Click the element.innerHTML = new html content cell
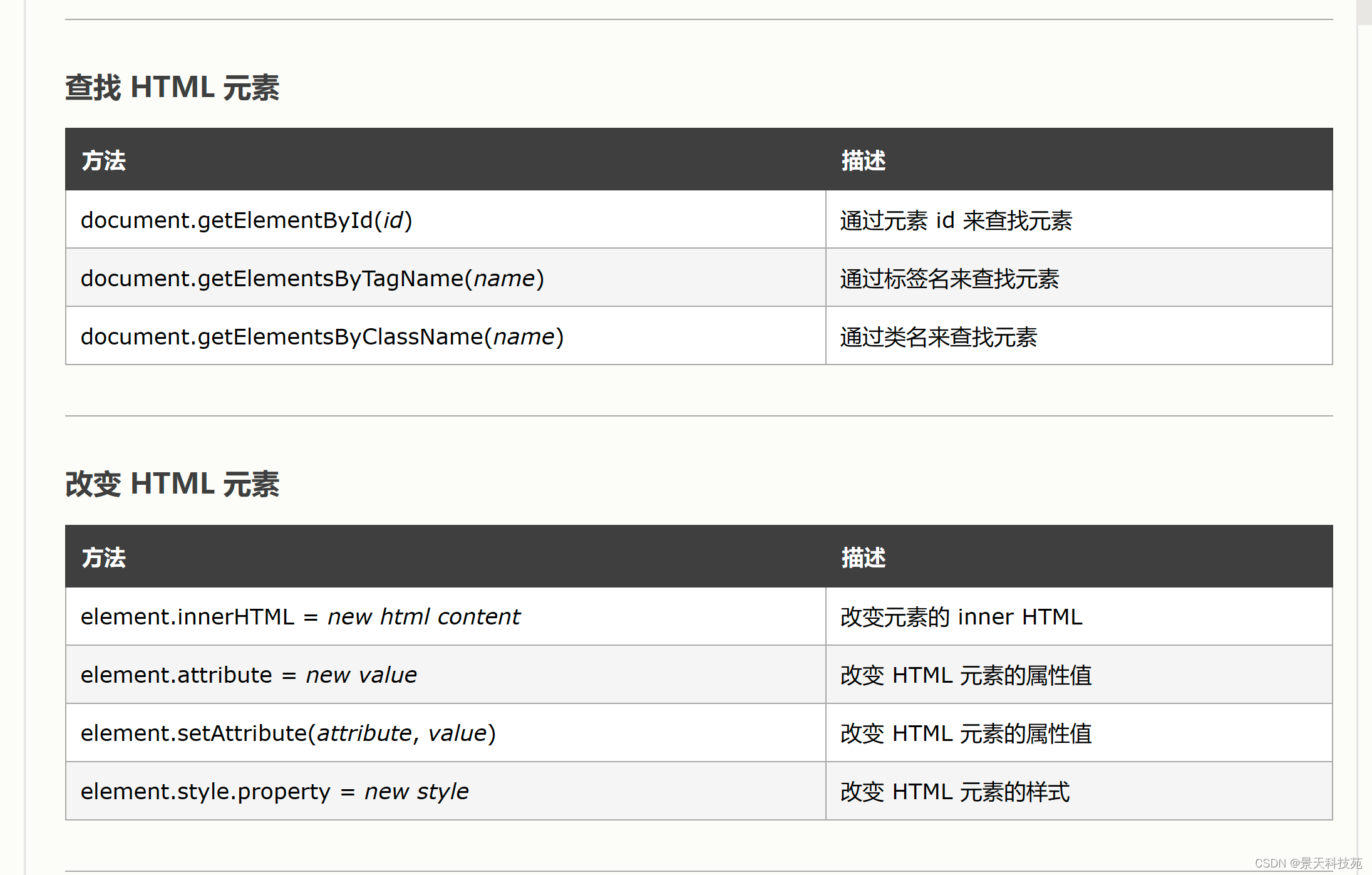The height and width of the screenshot is (875, 1372). (446, 616)
